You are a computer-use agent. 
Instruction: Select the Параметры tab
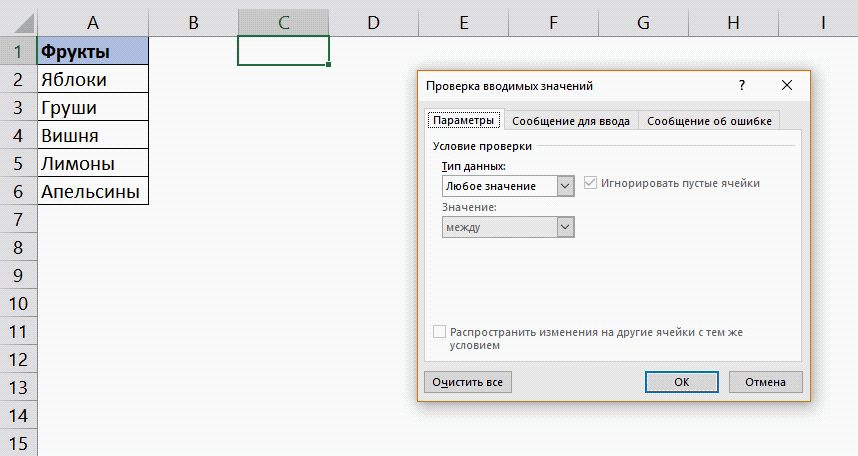(x=463, y=121)
